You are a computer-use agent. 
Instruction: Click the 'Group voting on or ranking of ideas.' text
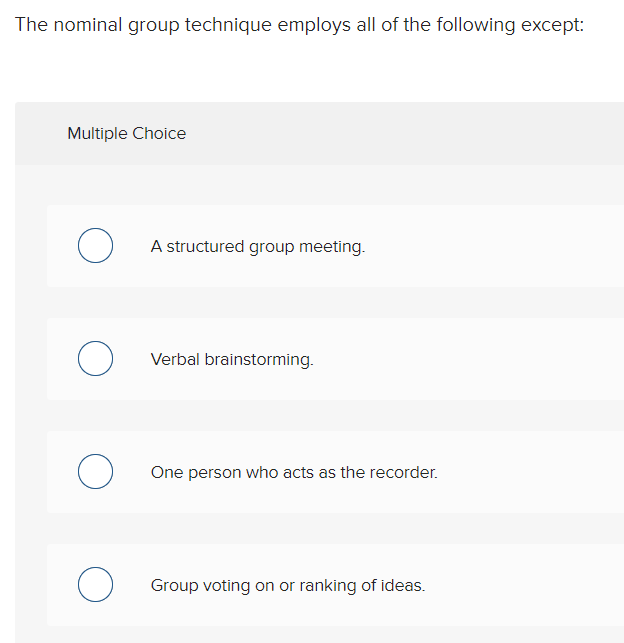pos(287,585)
